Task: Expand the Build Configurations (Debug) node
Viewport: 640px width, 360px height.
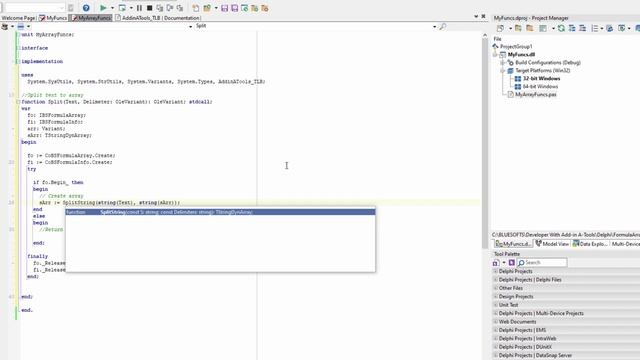Action: click(x=503, y=62)
